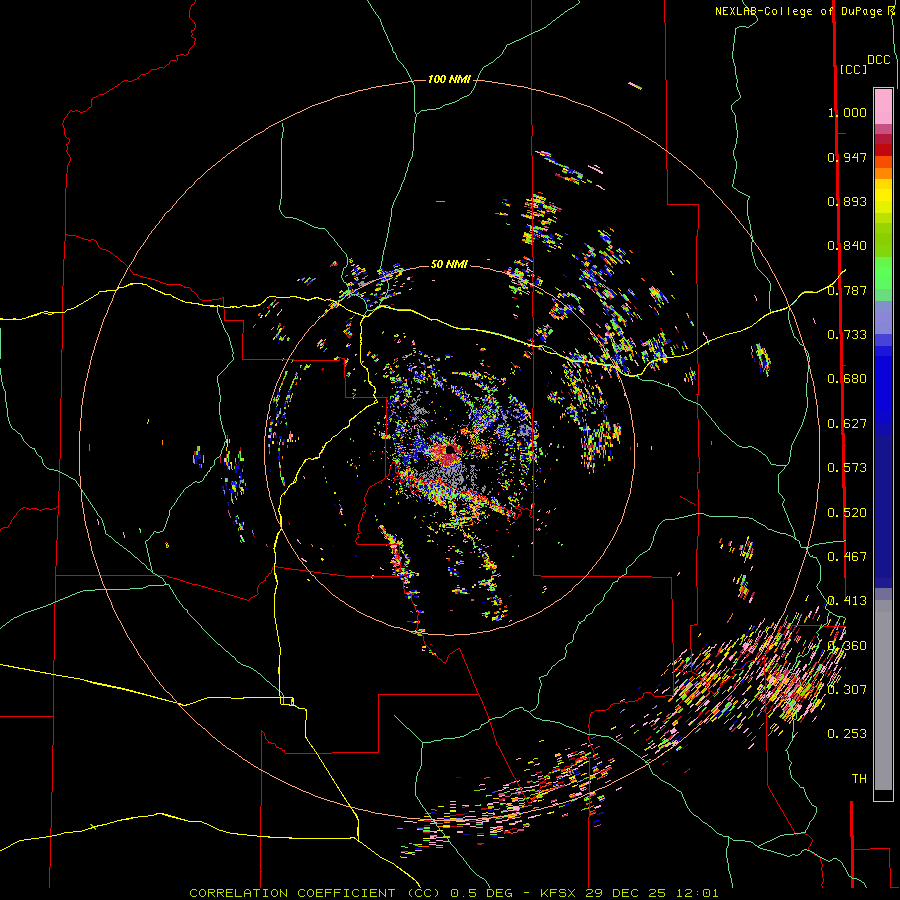
Task: Click the 0.253 scale value
Action: click(x=847, y=734)
